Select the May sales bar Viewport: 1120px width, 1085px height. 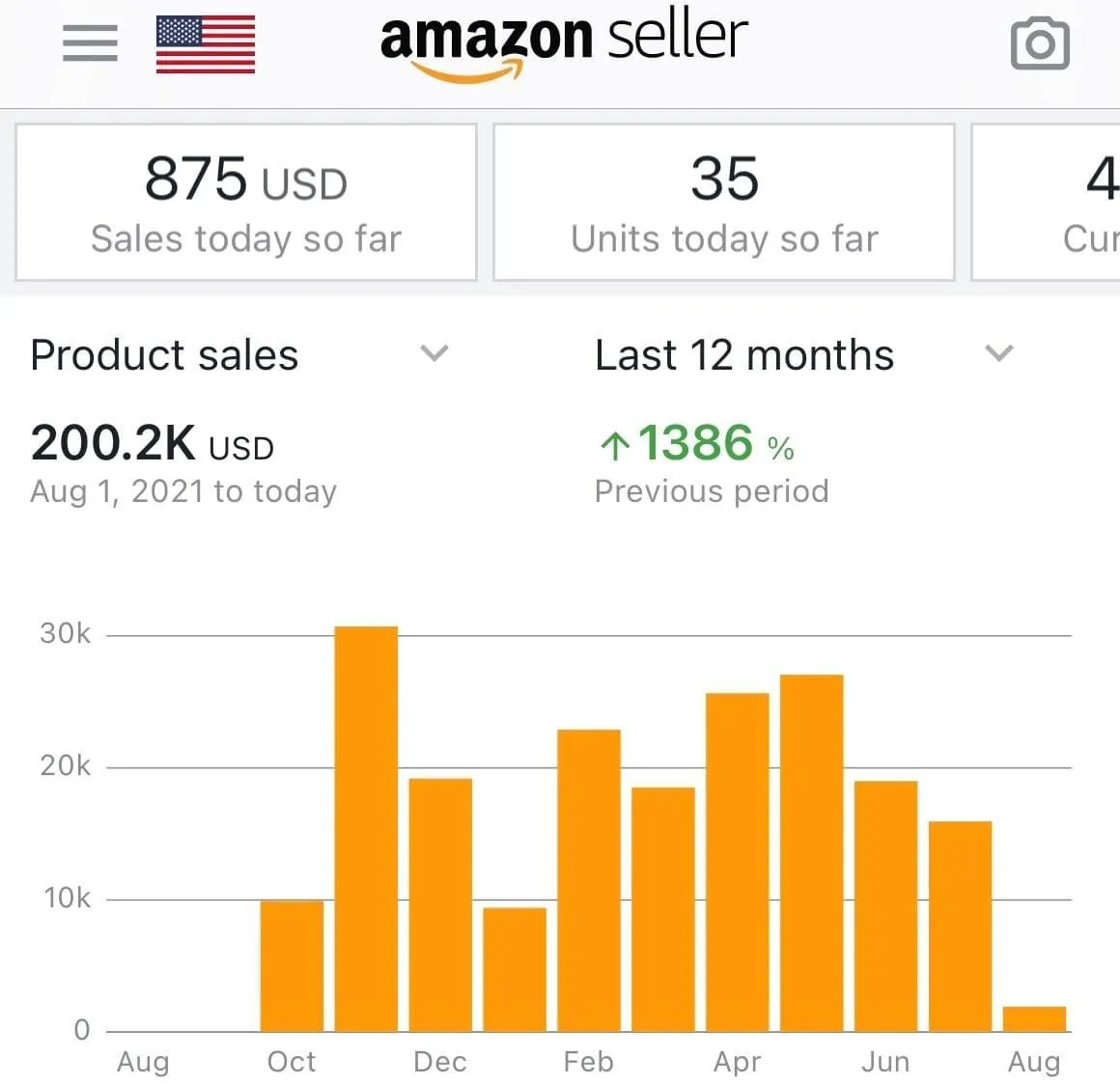tap(811, 853)
